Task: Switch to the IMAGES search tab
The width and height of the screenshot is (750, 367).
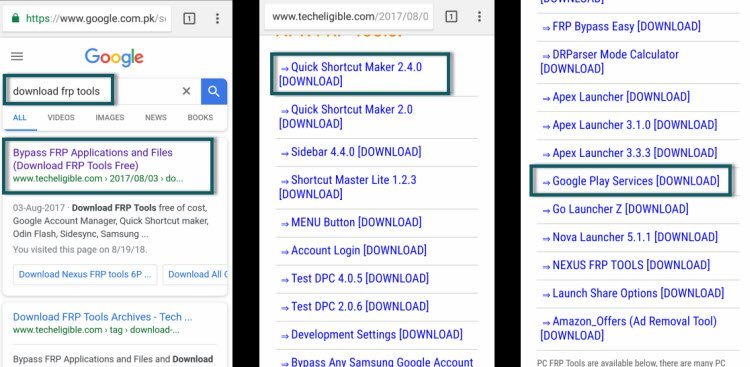Action: 110,117
